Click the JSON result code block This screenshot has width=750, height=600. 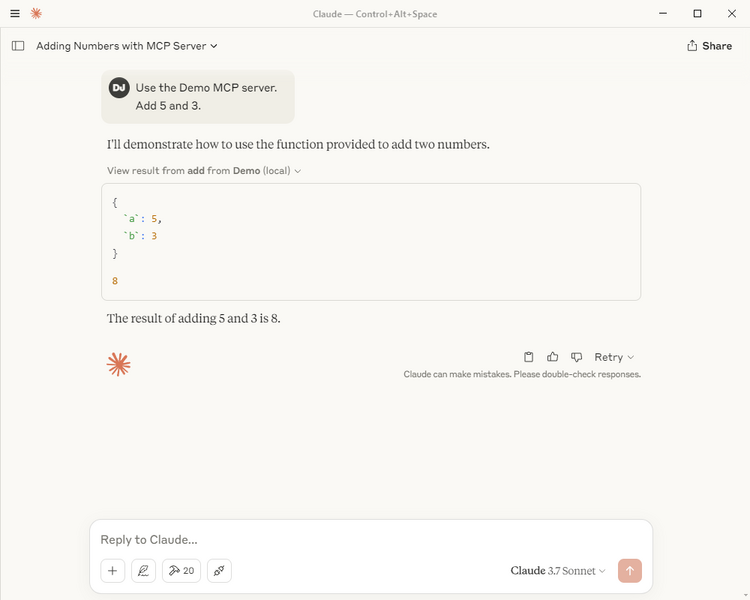[x=370, y=241]
